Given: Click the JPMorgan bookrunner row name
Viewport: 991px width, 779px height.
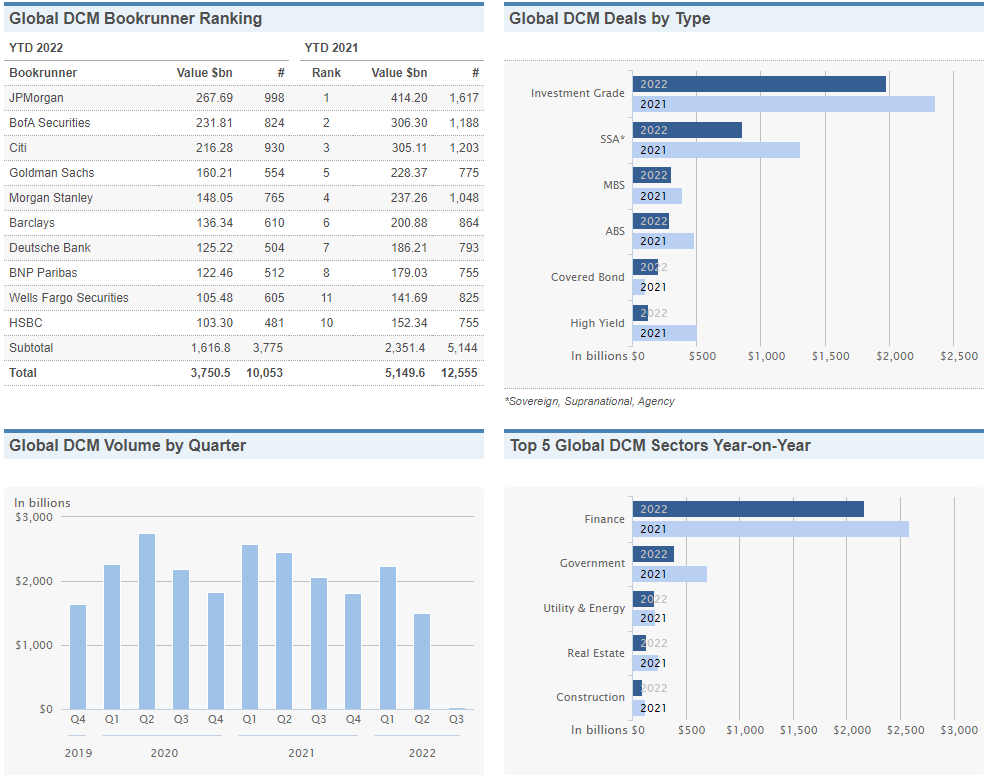Looking at the screenshot, I should click(36, 98).
